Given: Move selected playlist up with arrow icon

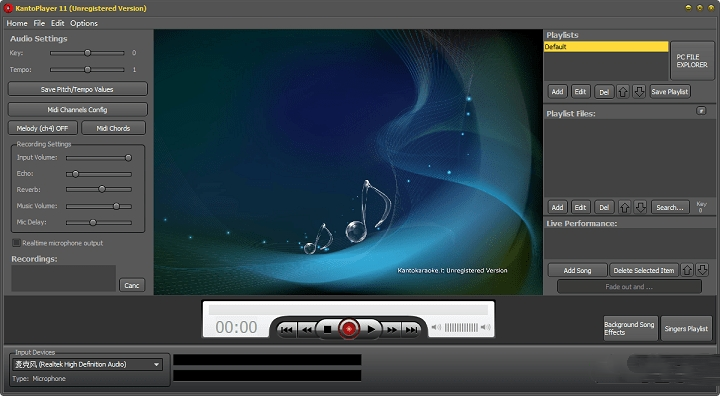Looking at the screenshot, I should [623, 92].
